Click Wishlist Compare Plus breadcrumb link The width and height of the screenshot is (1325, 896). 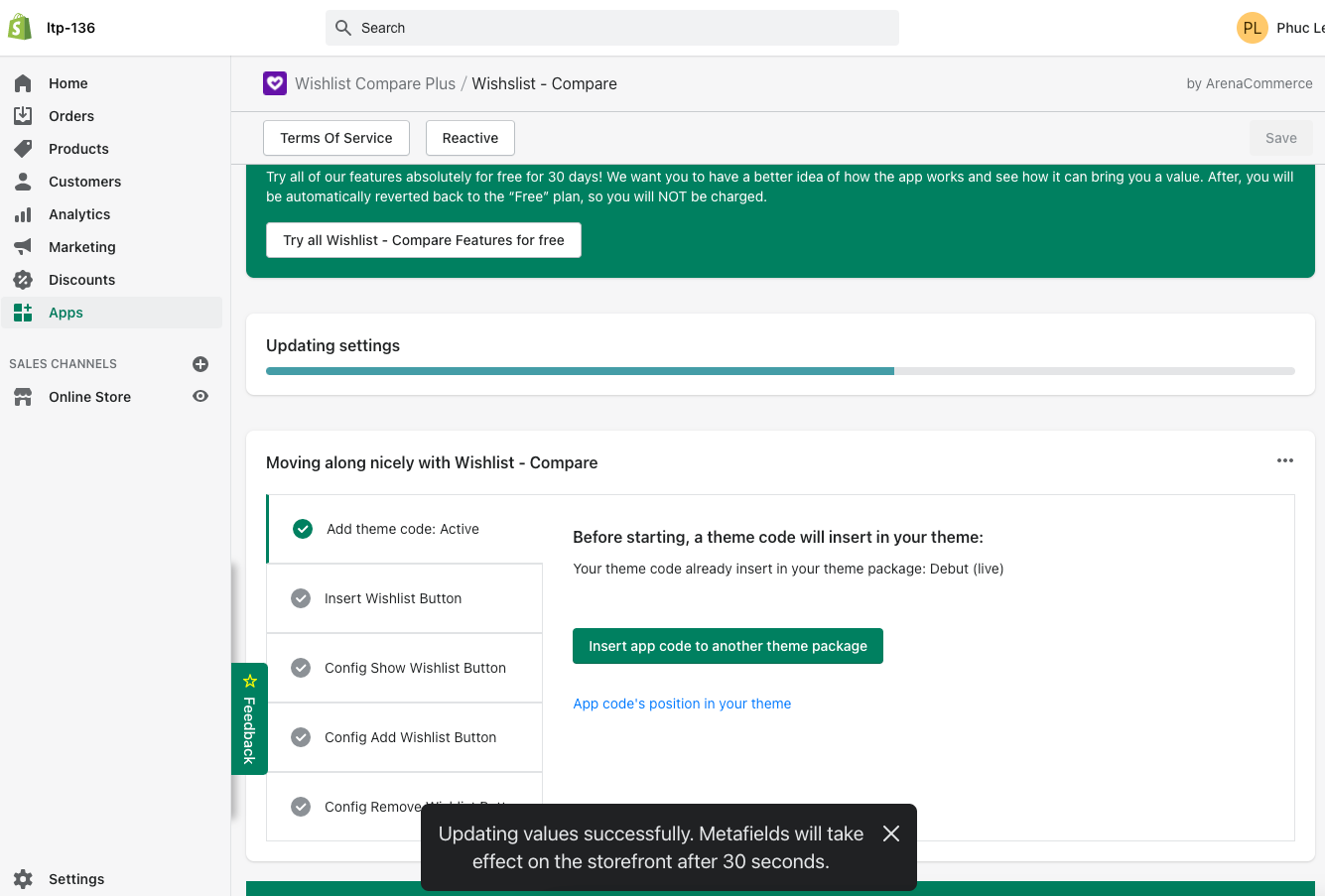(x=375, y=83)
